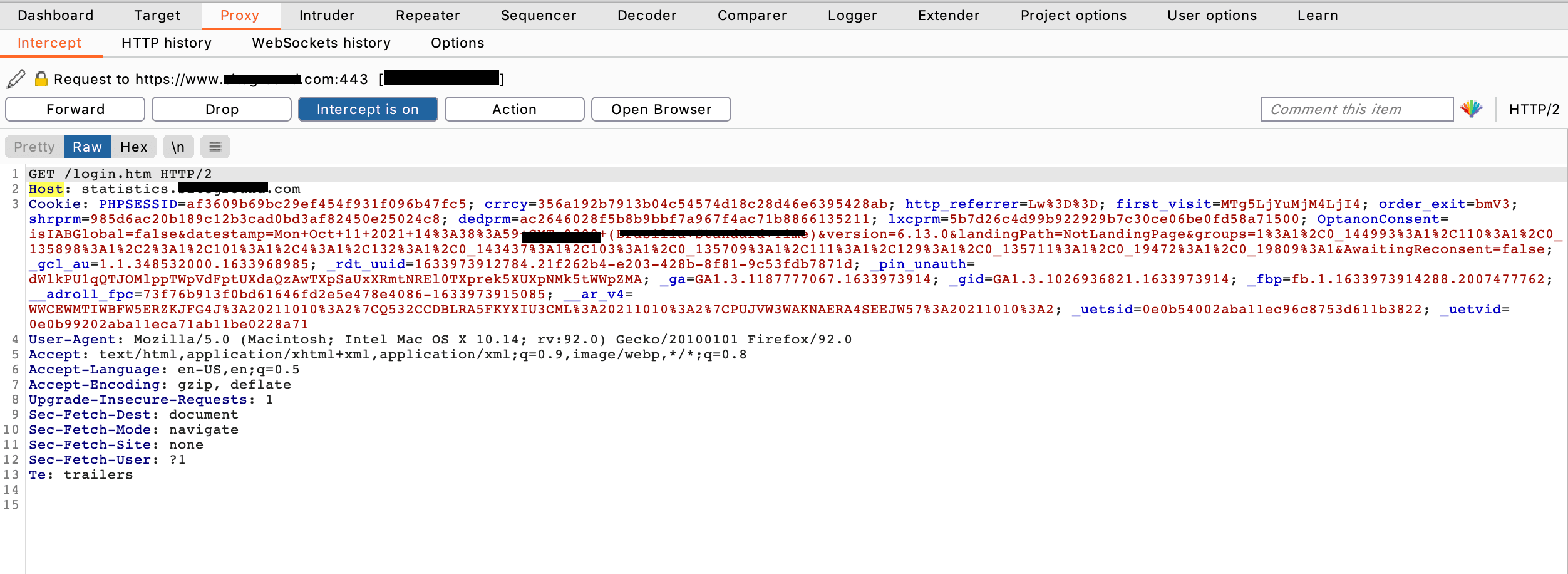
Task: Click the PHPSESSID cookie name
Action: click(138, 204)
